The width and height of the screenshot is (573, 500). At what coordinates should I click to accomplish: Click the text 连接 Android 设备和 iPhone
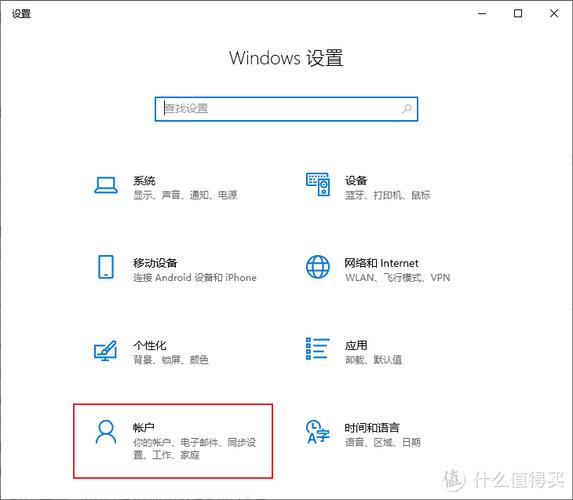click(x=194, y=278)
